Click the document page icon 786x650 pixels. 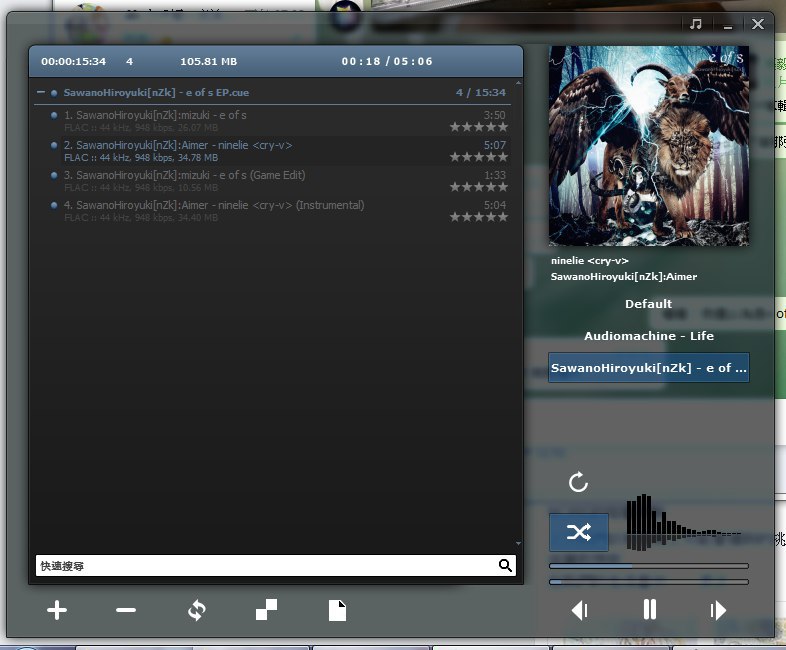[337, 610]
